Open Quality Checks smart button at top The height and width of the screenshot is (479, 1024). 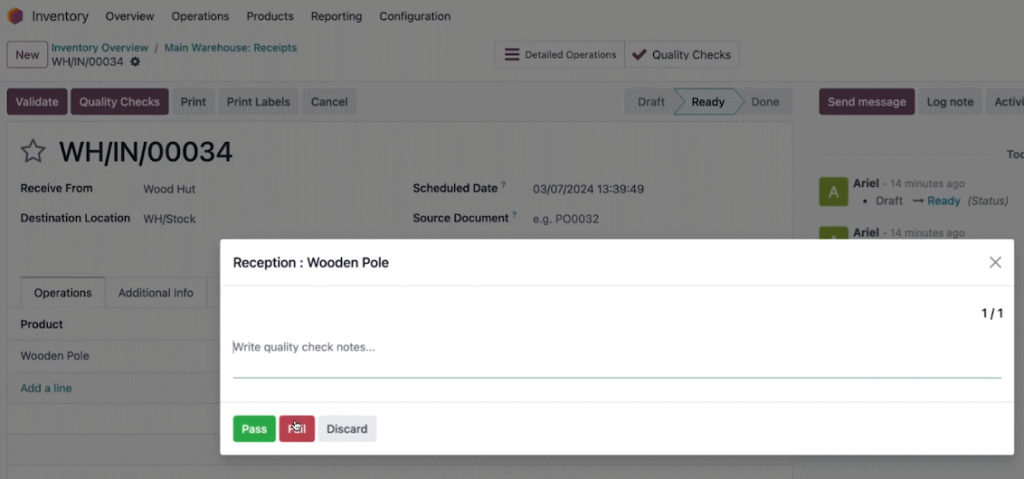(682, 55)
